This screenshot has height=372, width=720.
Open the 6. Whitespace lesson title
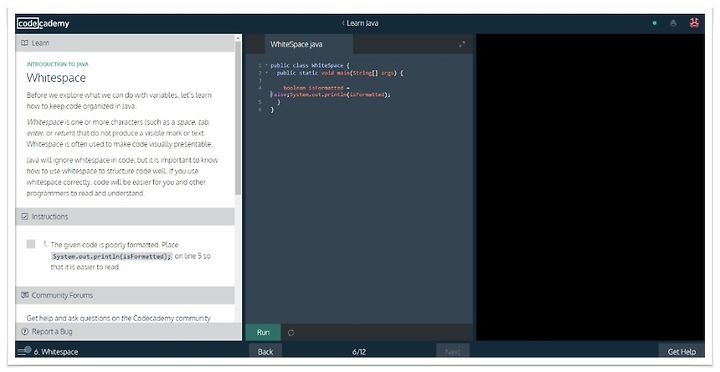(56, 352)
